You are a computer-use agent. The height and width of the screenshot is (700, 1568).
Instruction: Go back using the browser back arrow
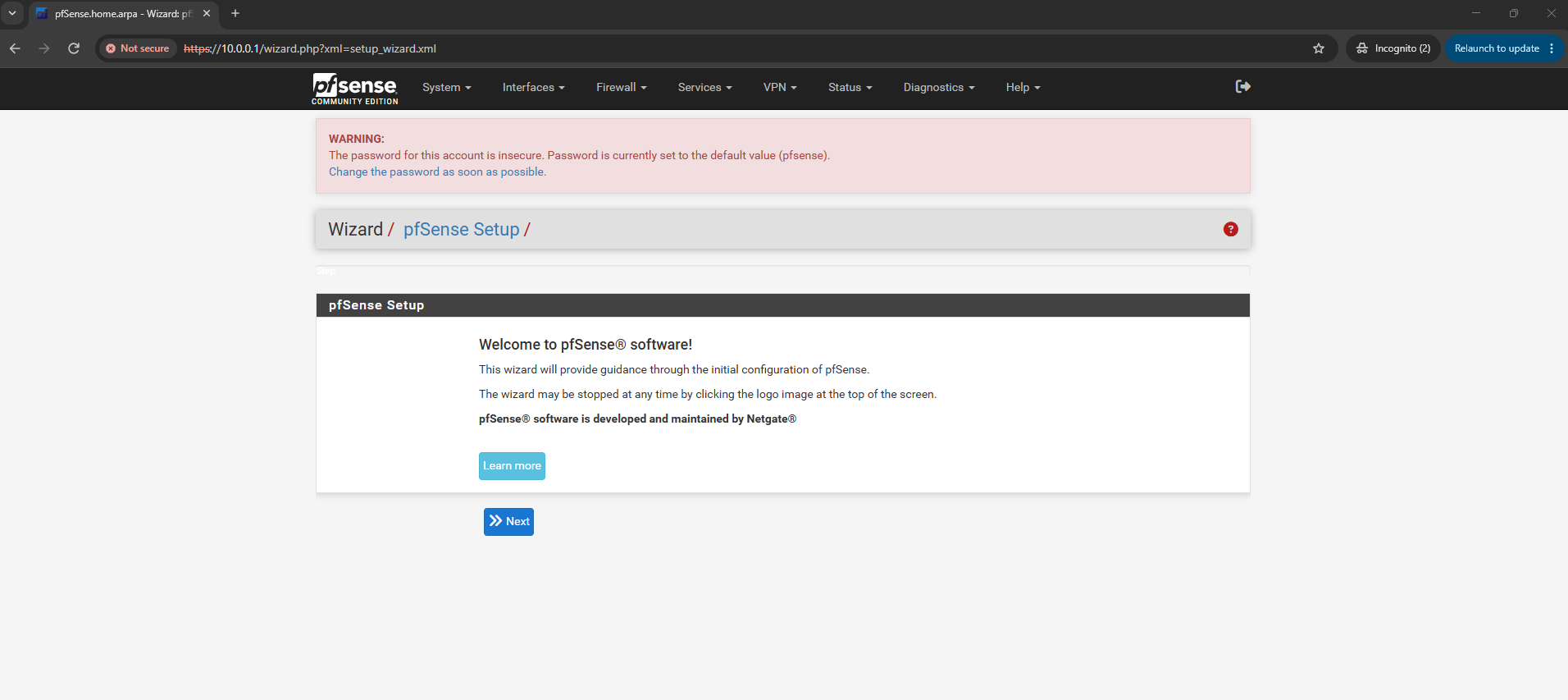point(15,48)
